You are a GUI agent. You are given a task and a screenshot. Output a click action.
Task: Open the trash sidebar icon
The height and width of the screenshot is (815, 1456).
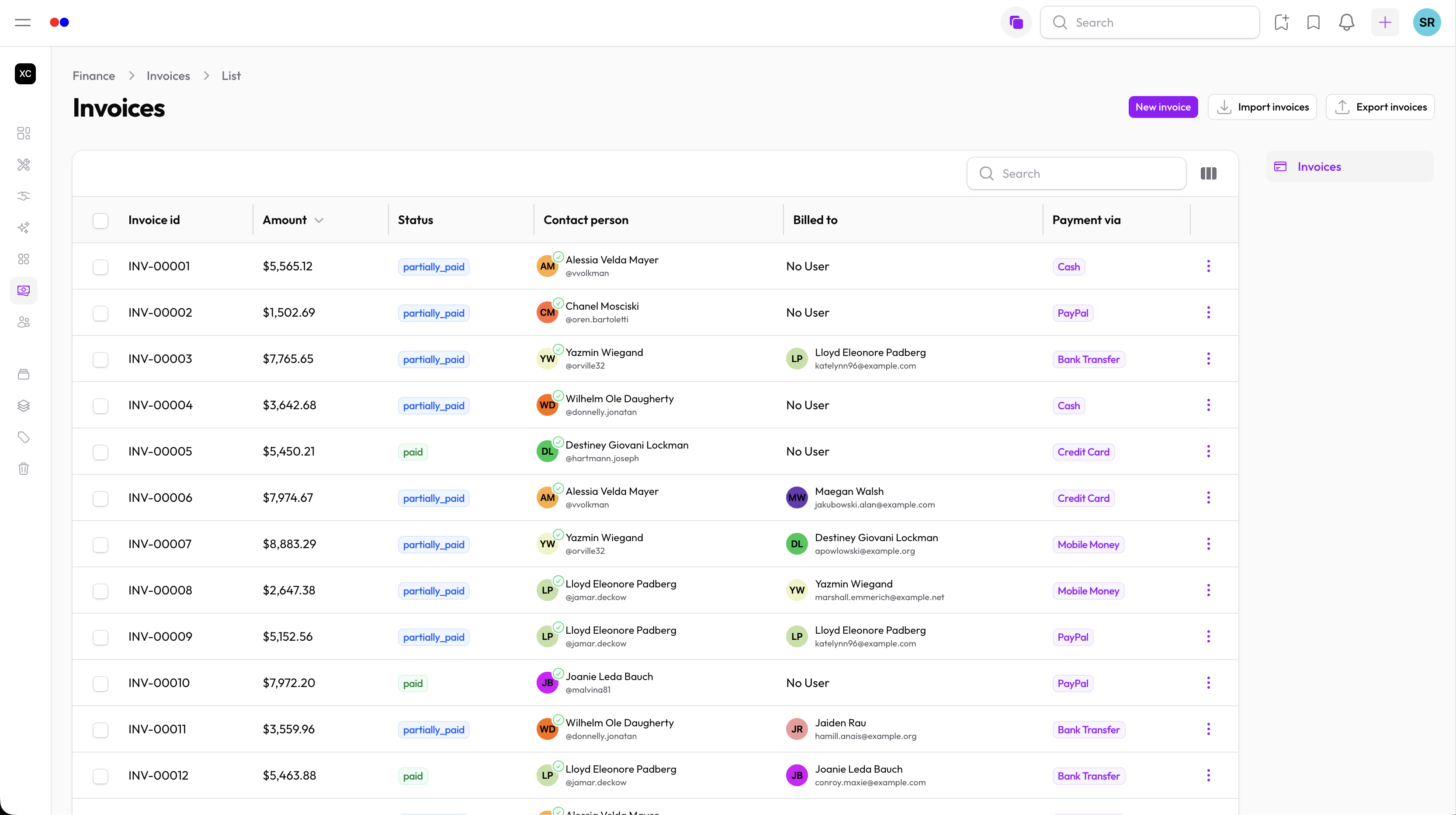click(x=24, y=469)
